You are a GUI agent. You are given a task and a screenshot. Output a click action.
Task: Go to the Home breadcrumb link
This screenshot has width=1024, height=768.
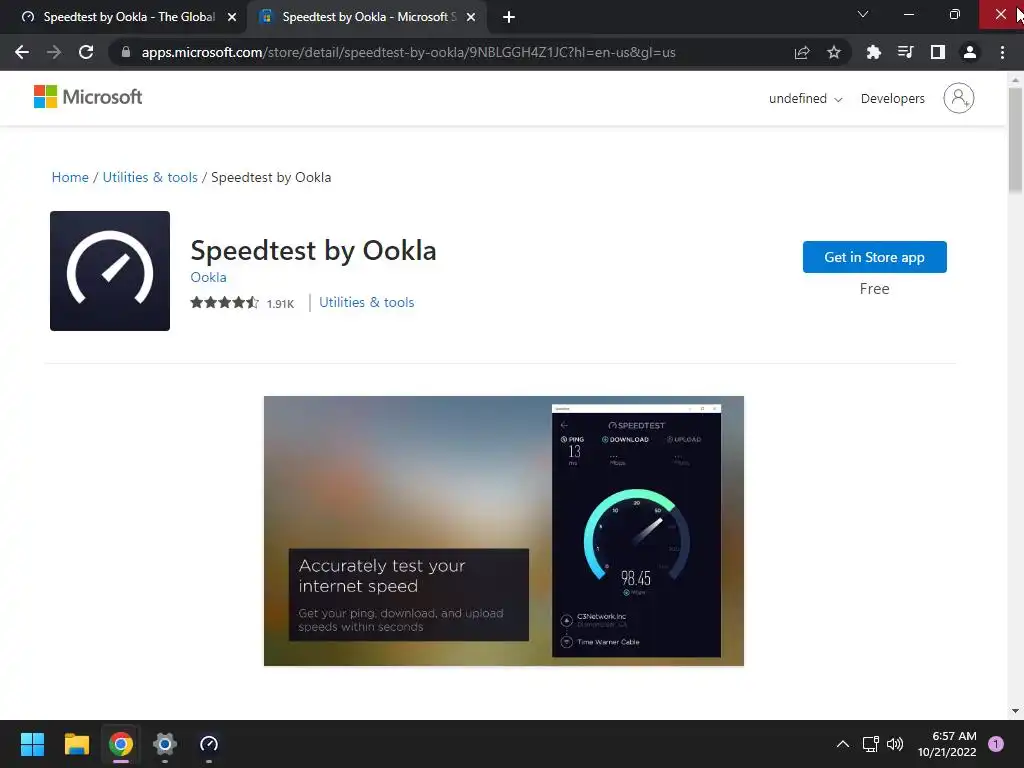[70, 178]
